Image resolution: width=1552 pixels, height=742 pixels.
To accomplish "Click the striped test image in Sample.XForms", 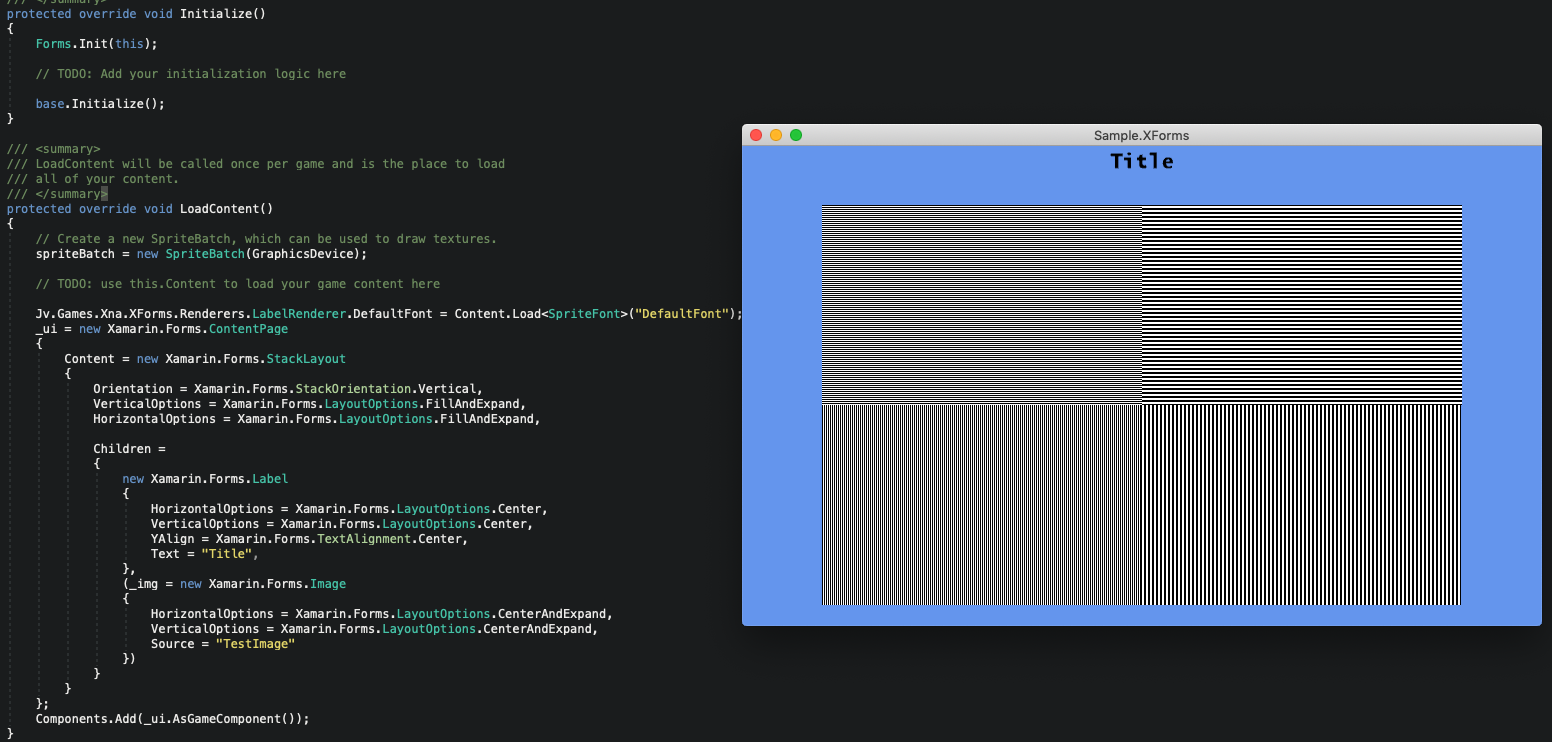I will tap(1142, 405).
